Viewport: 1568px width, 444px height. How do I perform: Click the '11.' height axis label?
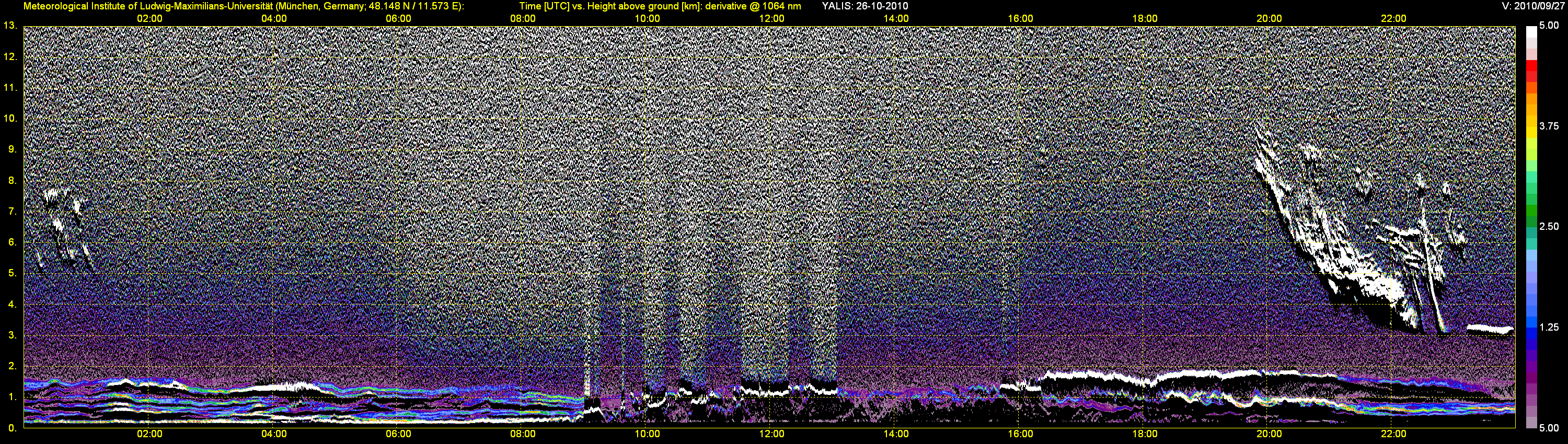point(10,88)
